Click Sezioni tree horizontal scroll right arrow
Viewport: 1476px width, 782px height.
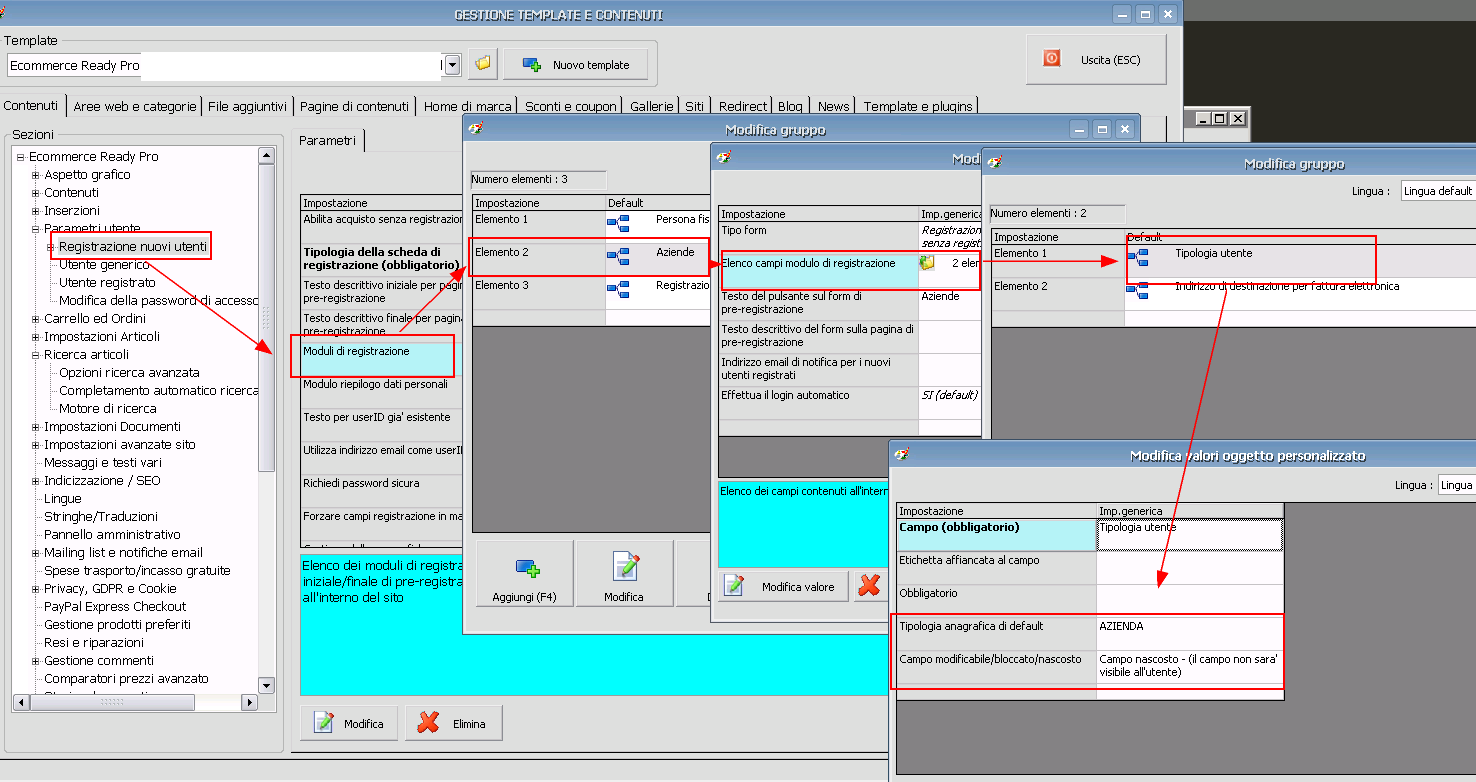click(x=249, y=702)
